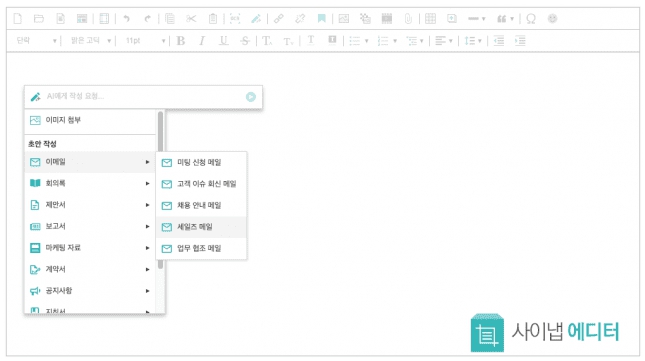The width and height of the screenshot is (645, 361).
Task: Copy the selection
Action: (x=169, y=19)
